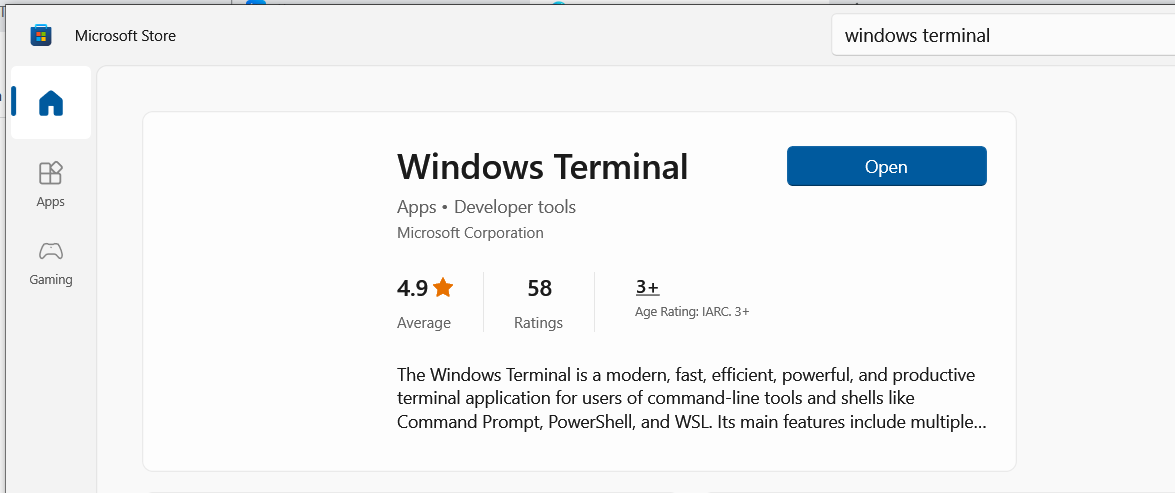
Task: Click the "Microsoft Store" title text
Action: coord(125,36)
